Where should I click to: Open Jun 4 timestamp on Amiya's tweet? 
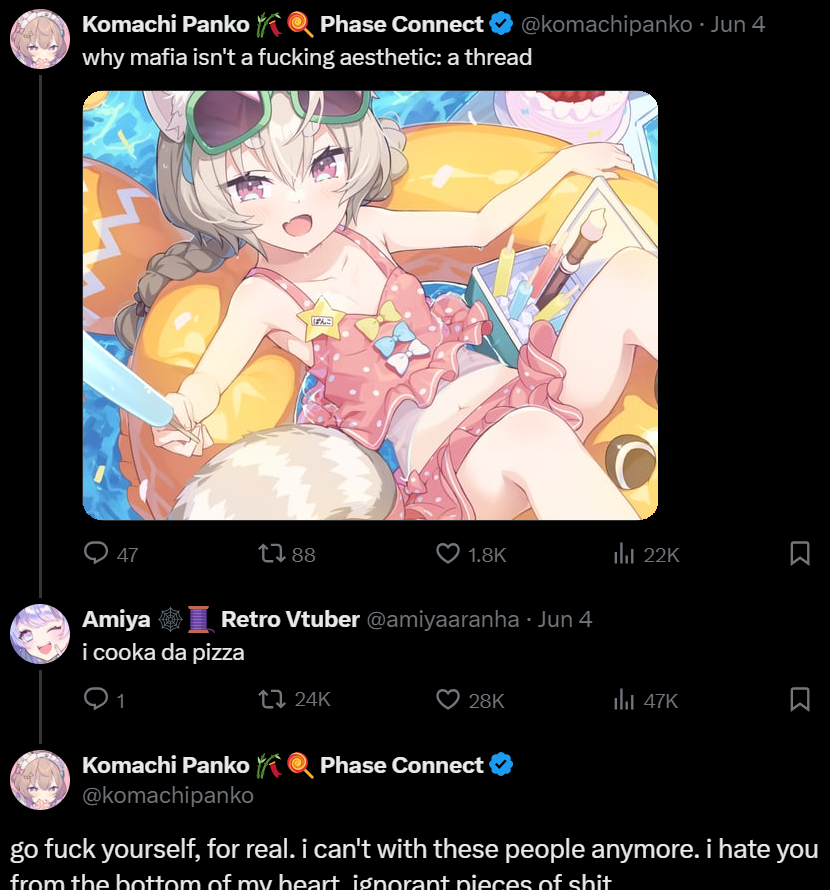pos(564,619)
